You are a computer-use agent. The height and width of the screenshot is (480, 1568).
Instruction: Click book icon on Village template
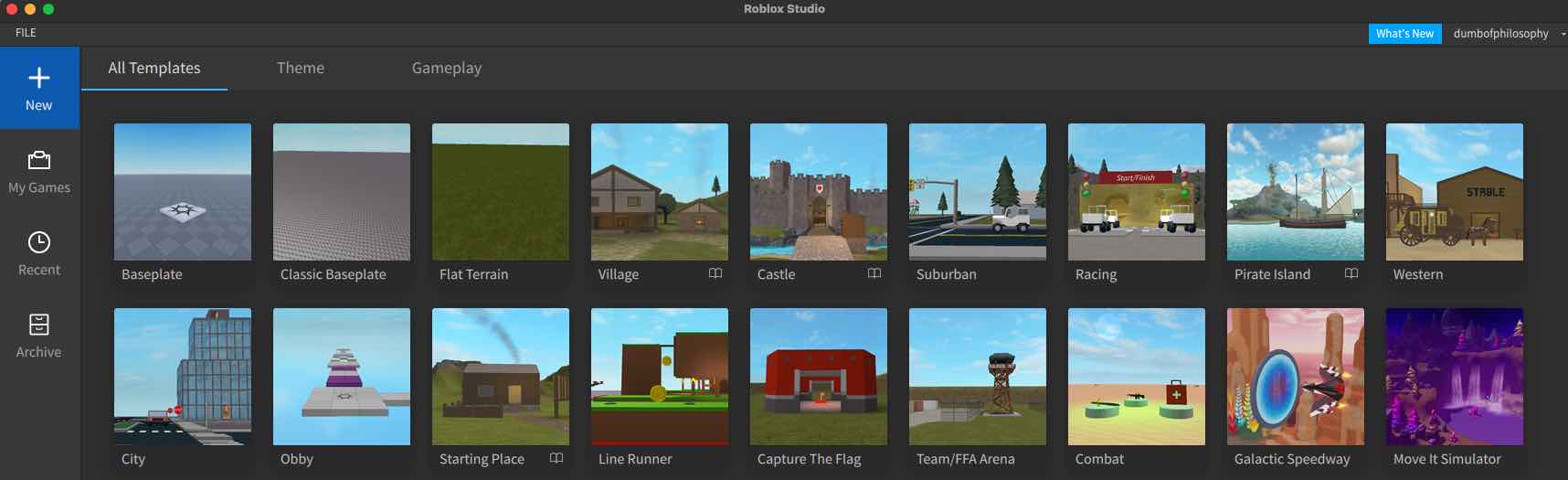(715, 273)
